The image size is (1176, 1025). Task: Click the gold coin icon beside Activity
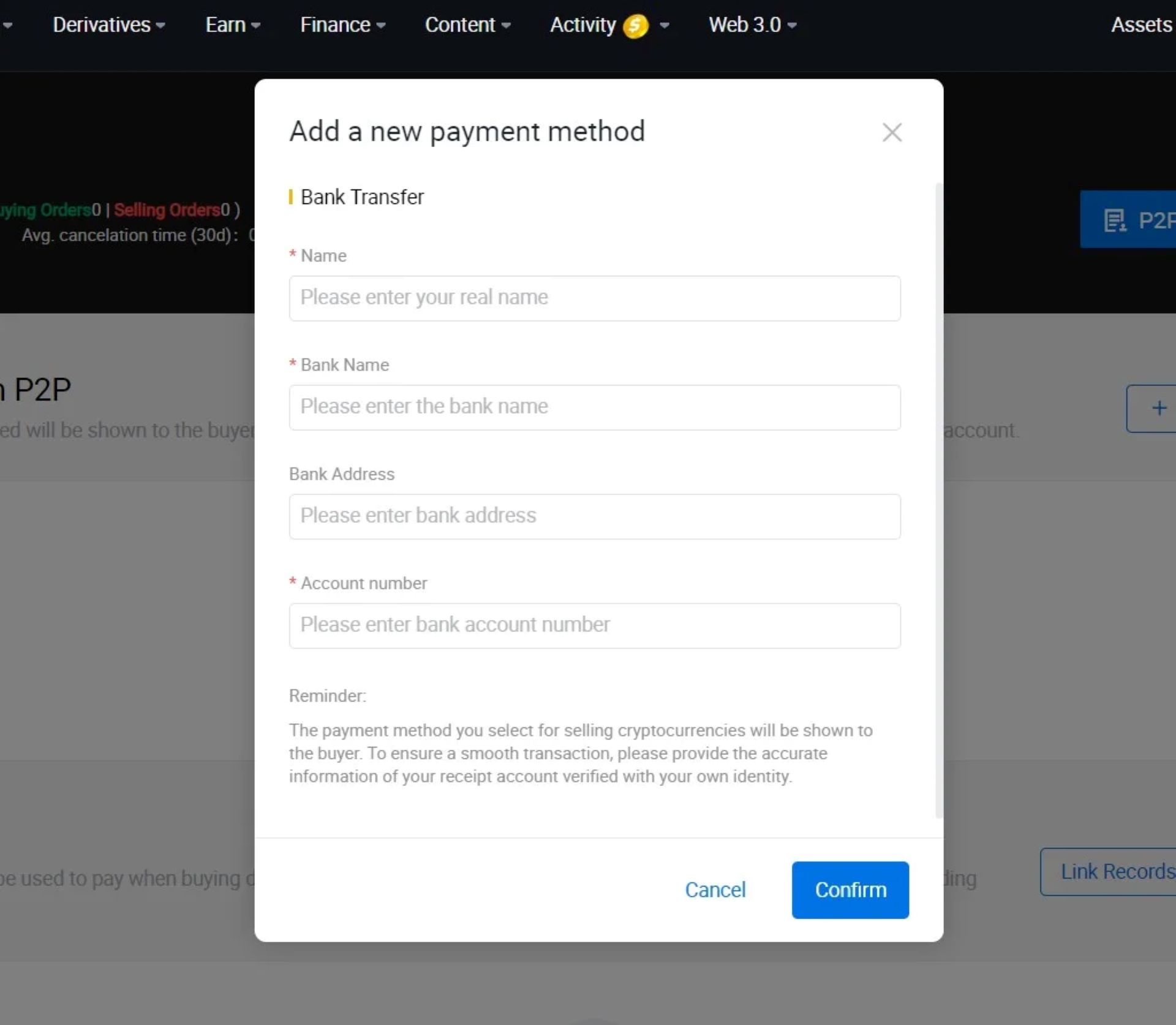coord(636,26)
